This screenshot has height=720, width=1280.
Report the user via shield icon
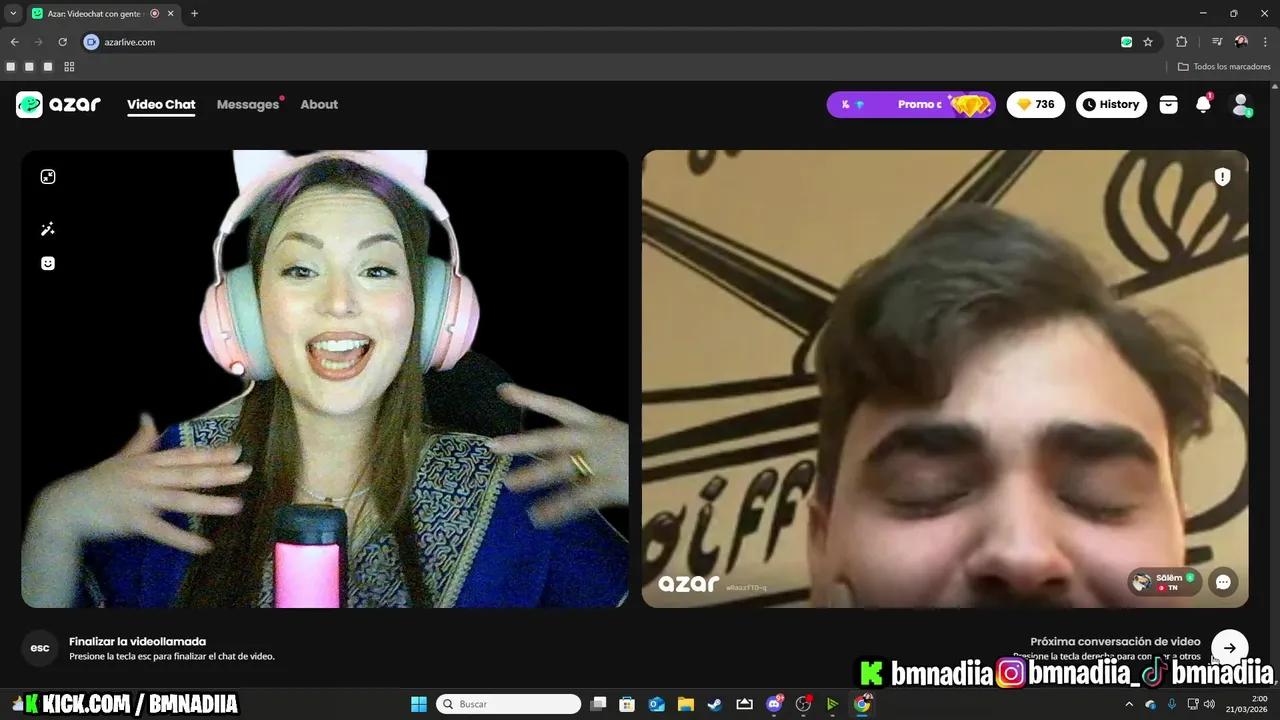click(1222, 177)
